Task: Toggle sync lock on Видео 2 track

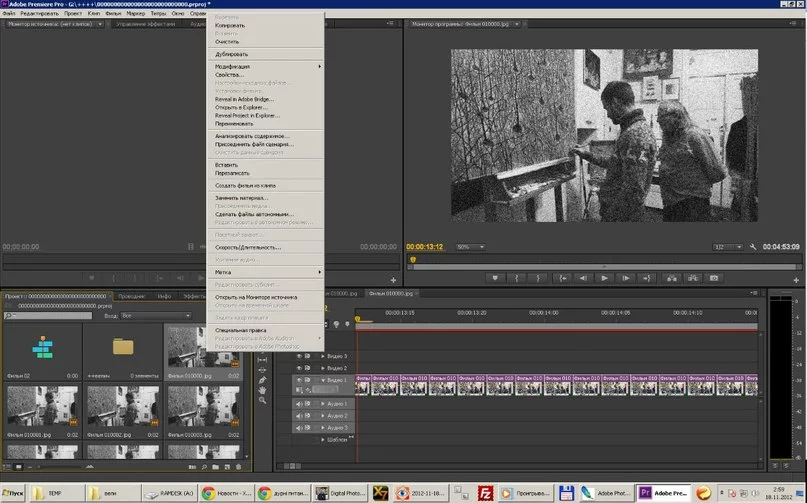Action: (307, 368)
